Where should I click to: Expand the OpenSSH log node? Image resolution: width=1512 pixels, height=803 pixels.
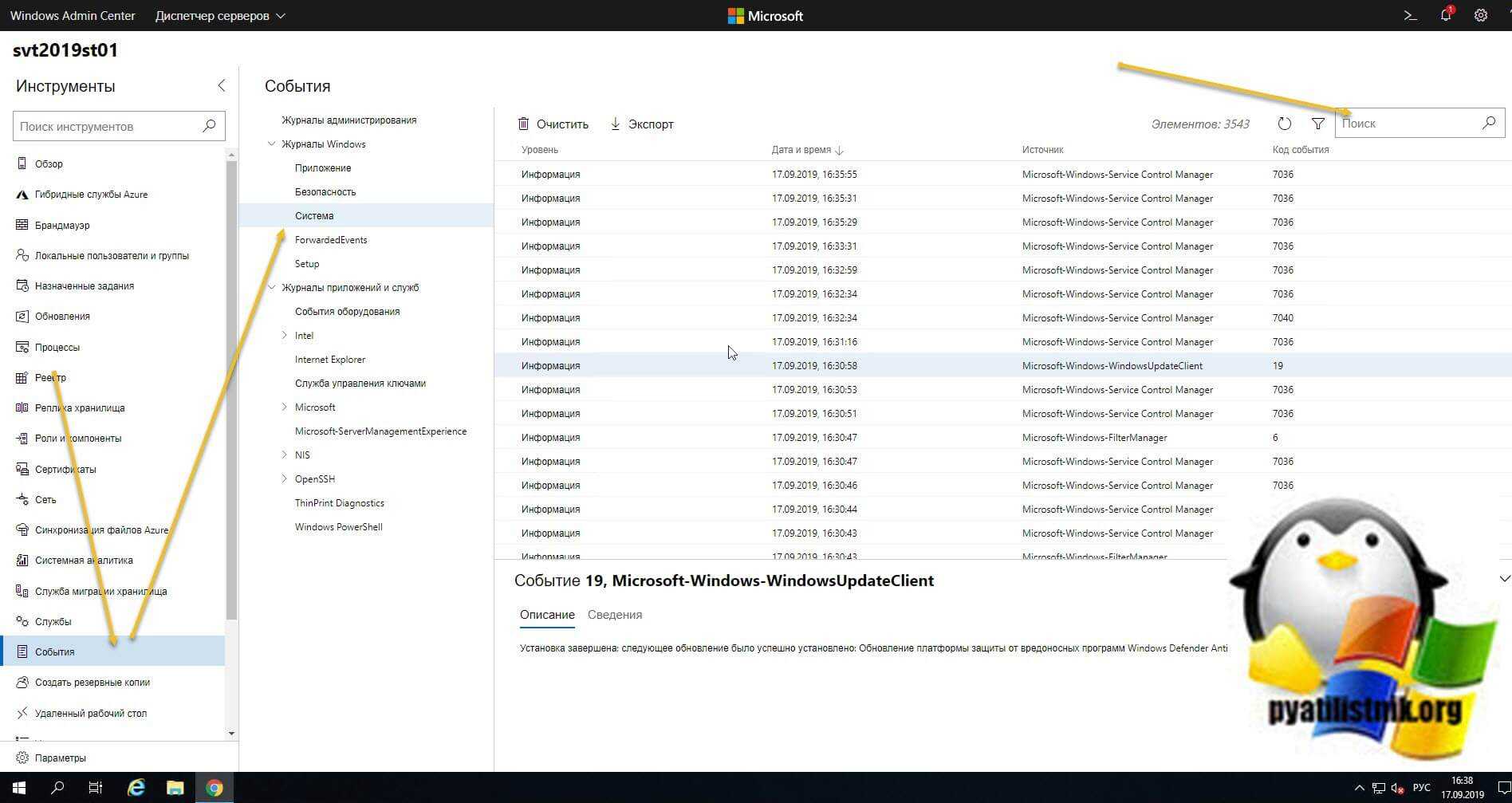pyautogui.click(x=284, y=478)
